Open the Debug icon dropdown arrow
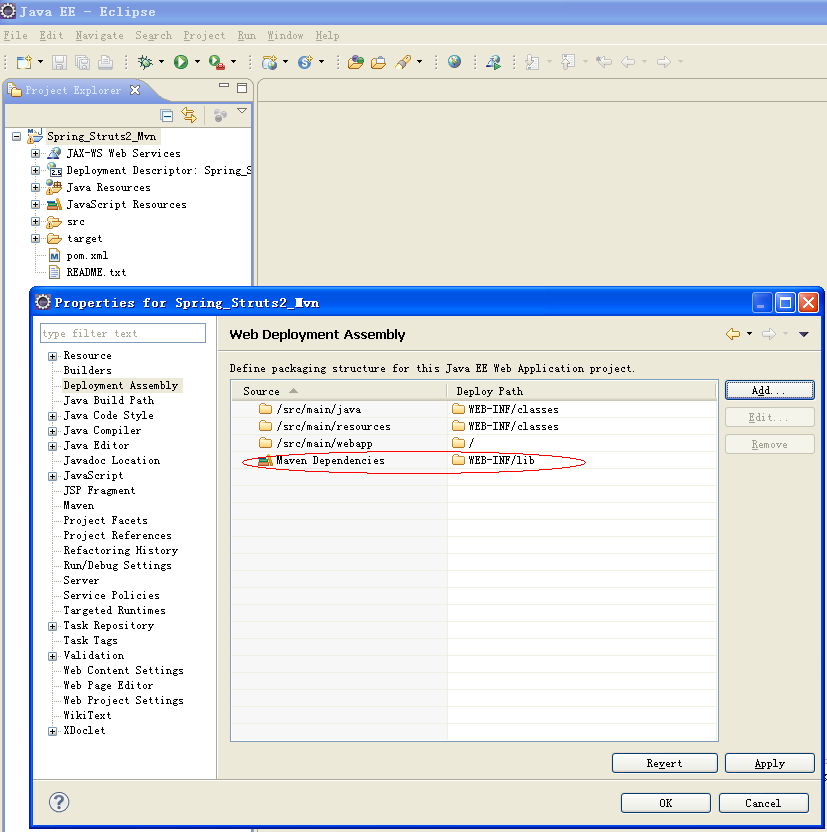The width and height of the screenshot is (827, 832). [161, 62]
